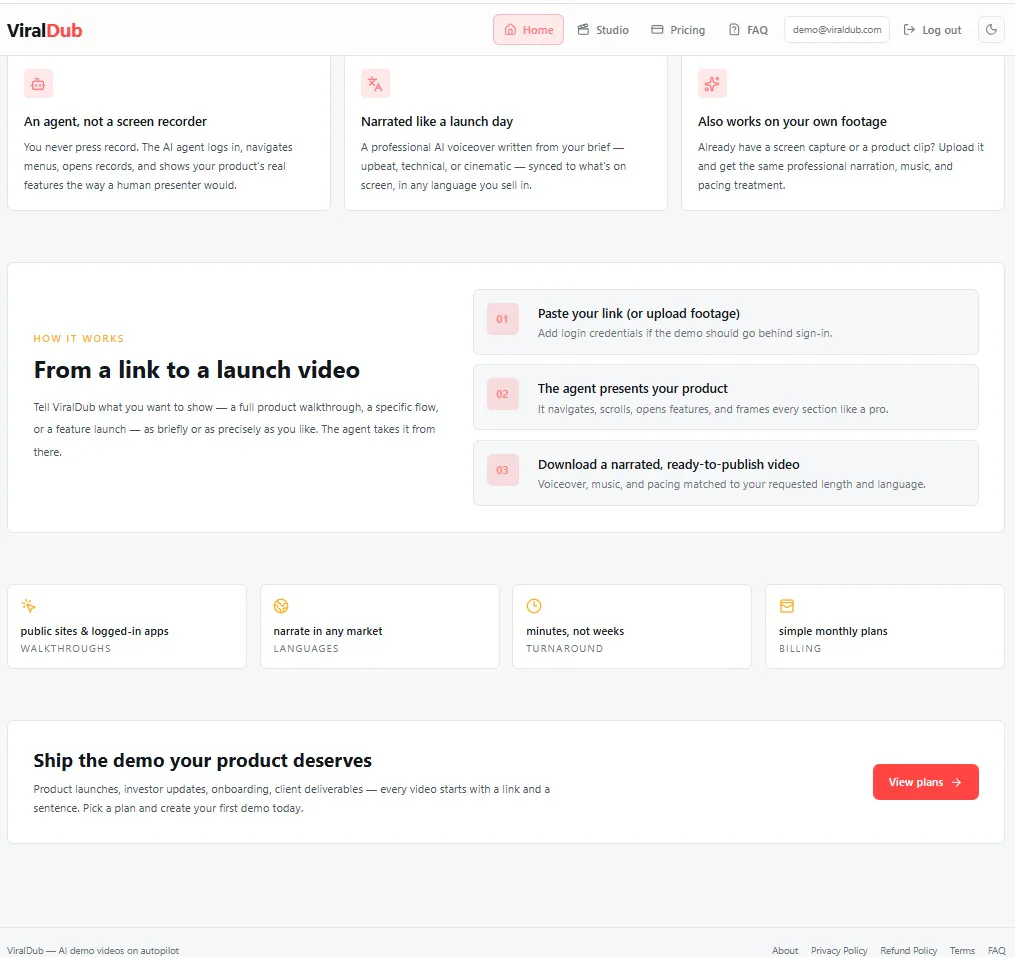This screenshot has width=1015, height=957.
Task: Open the Pricing page
Action: (678, 30)
